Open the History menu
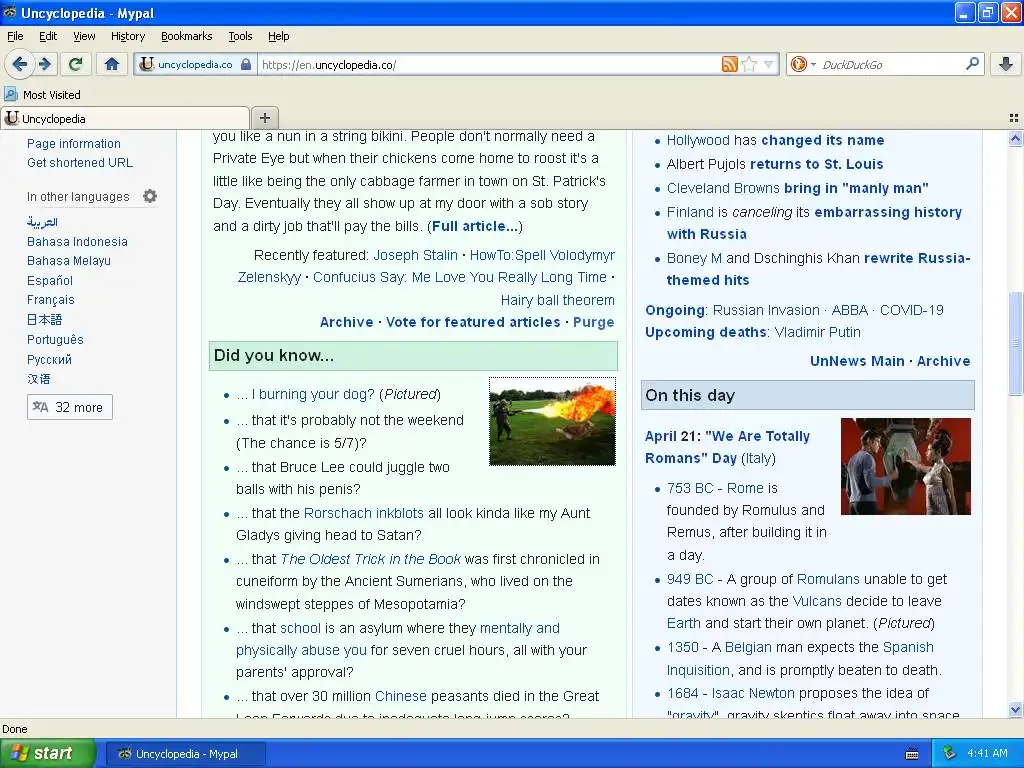This screenshot has width=1024, height=768. point(127,36)
